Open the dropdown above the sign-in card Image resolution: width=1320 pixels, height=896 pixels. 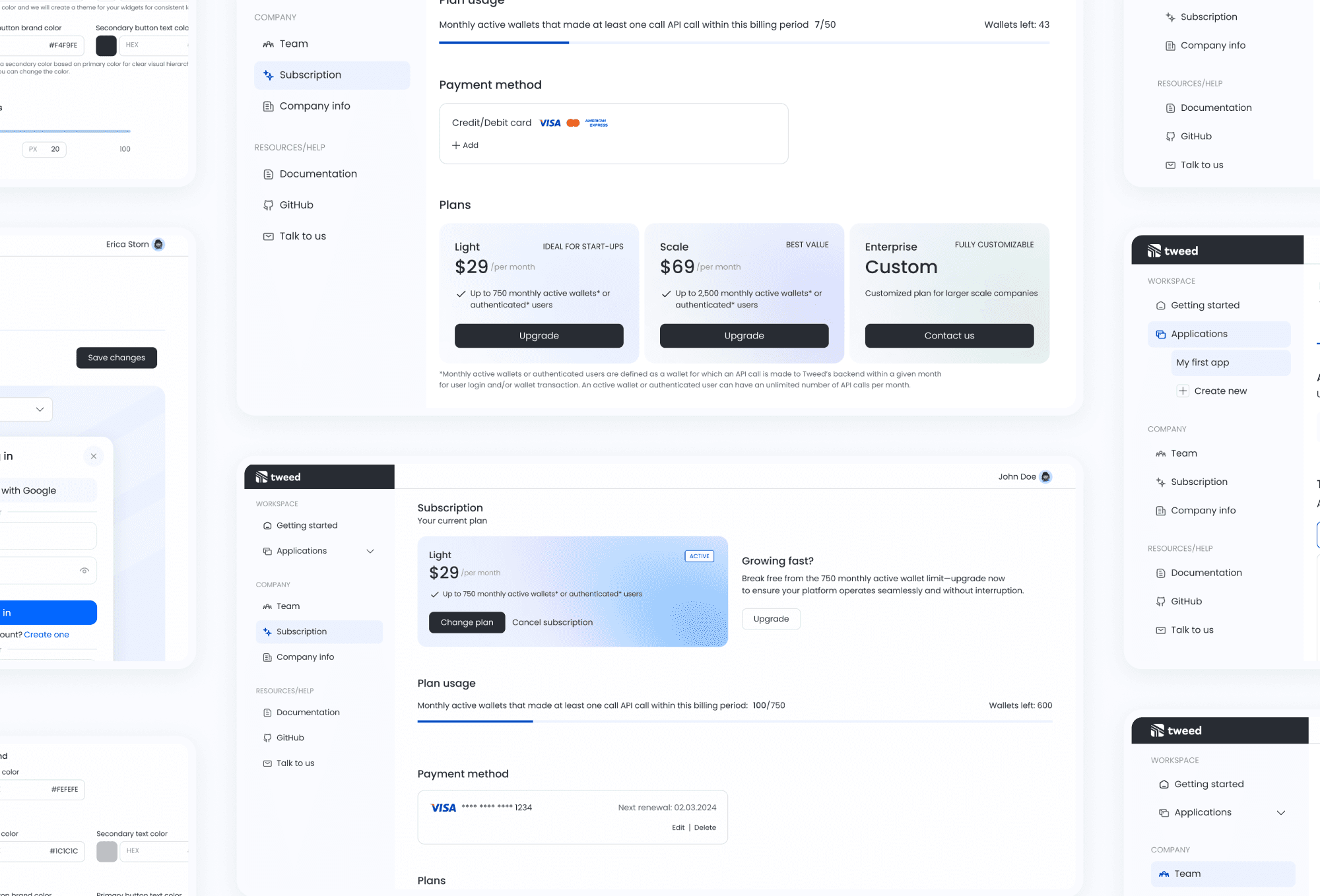point(38,410)
